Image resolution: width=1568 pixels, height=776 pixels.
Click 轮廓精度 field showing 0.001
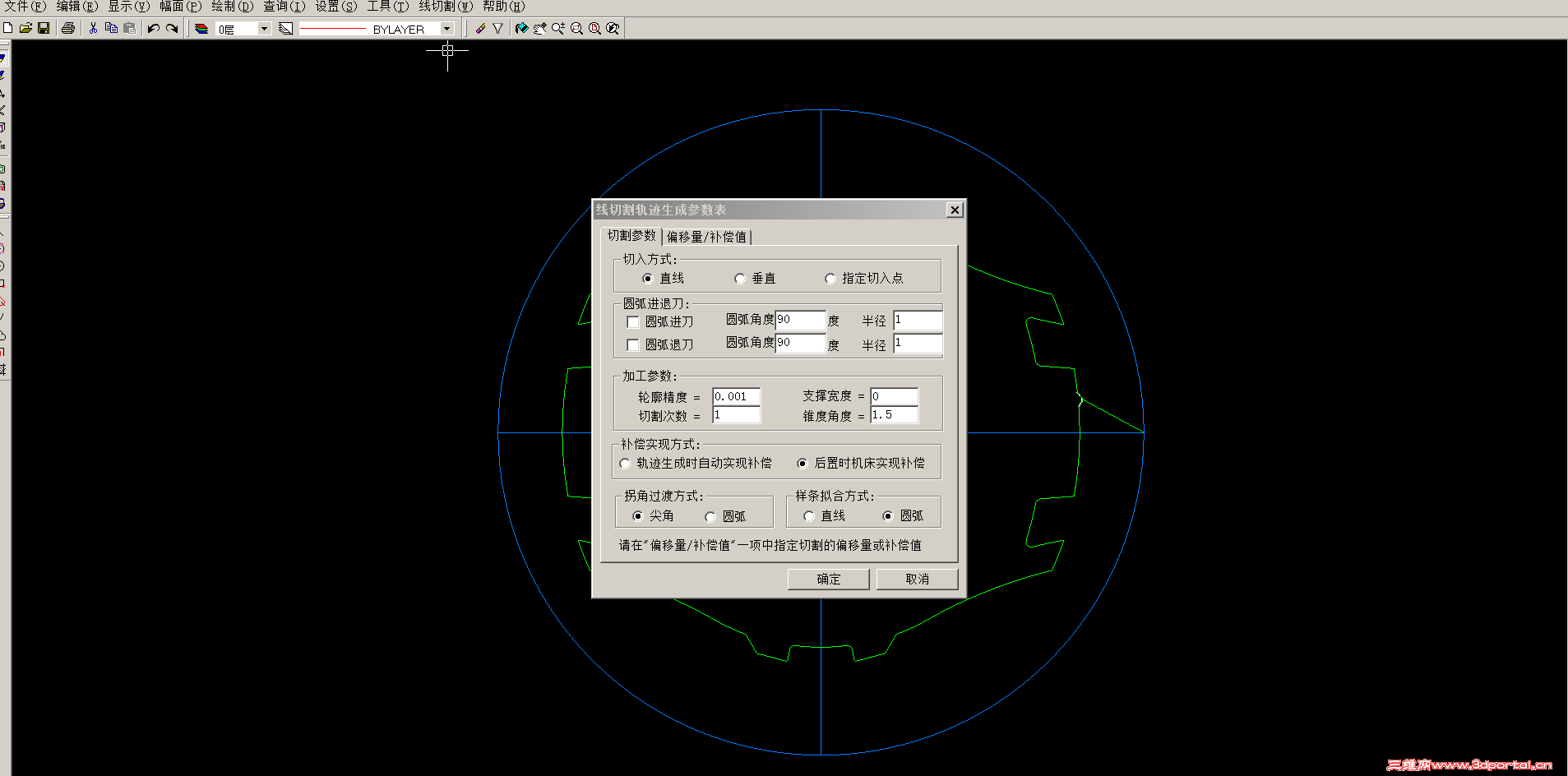pyautogui.click(x=736, y=397)
